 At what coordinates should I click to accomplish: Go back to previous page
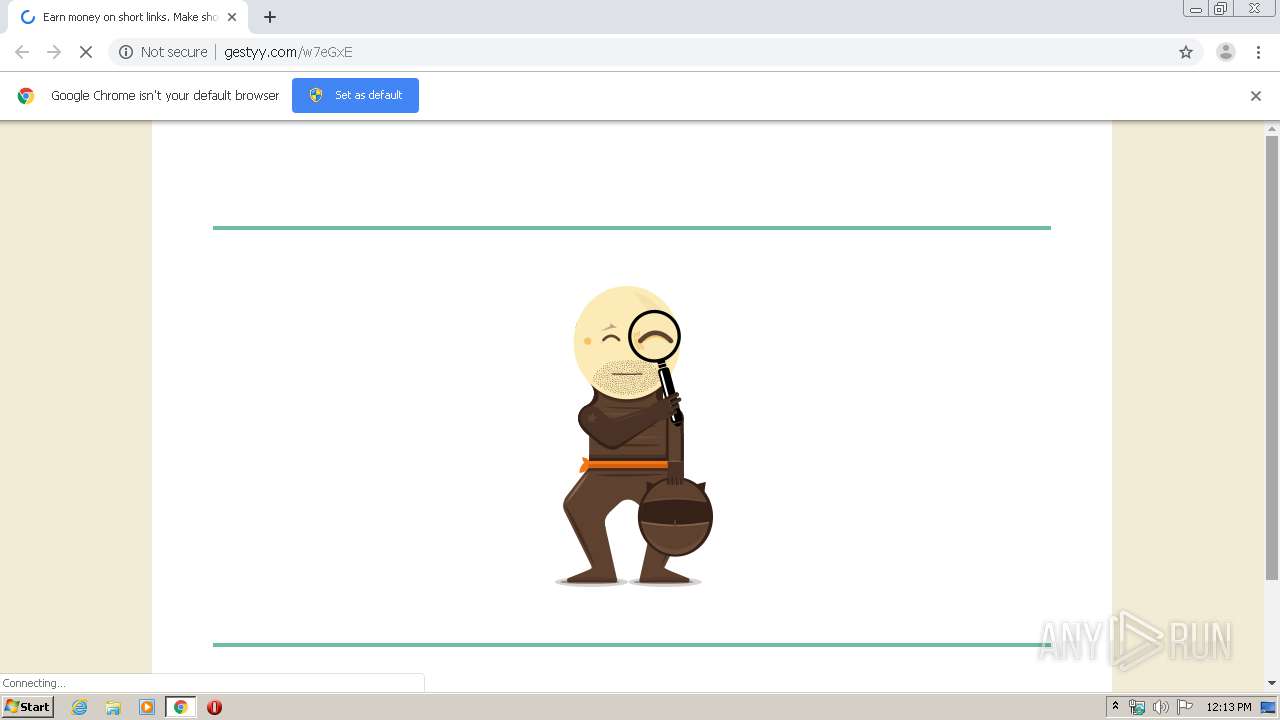22,52
